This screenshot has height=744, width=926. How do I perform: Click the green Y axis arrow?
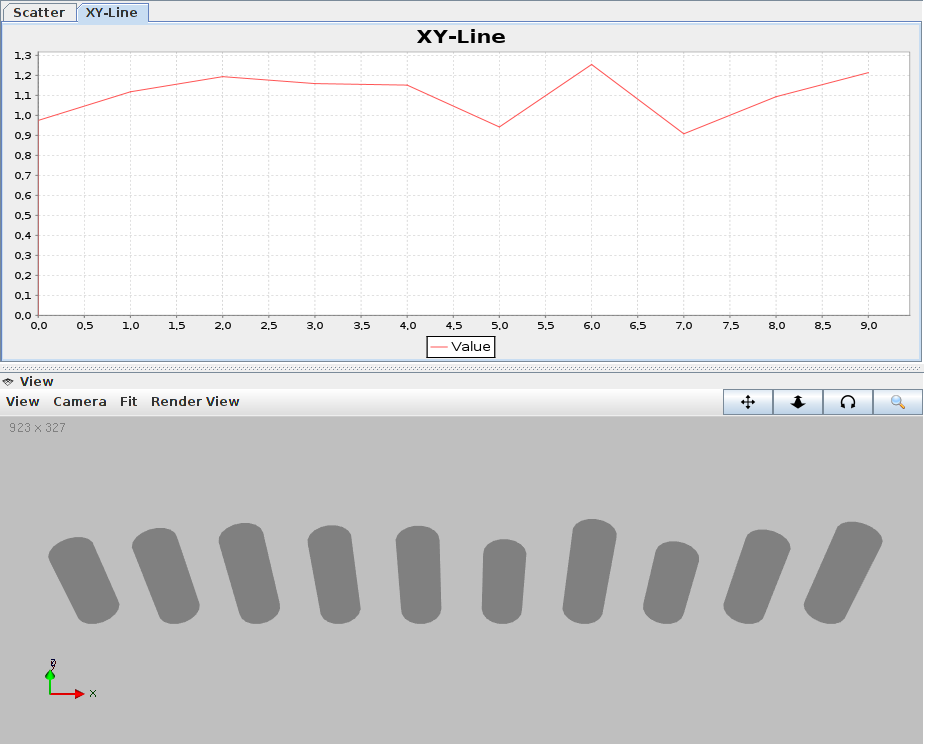pos(50,681)
